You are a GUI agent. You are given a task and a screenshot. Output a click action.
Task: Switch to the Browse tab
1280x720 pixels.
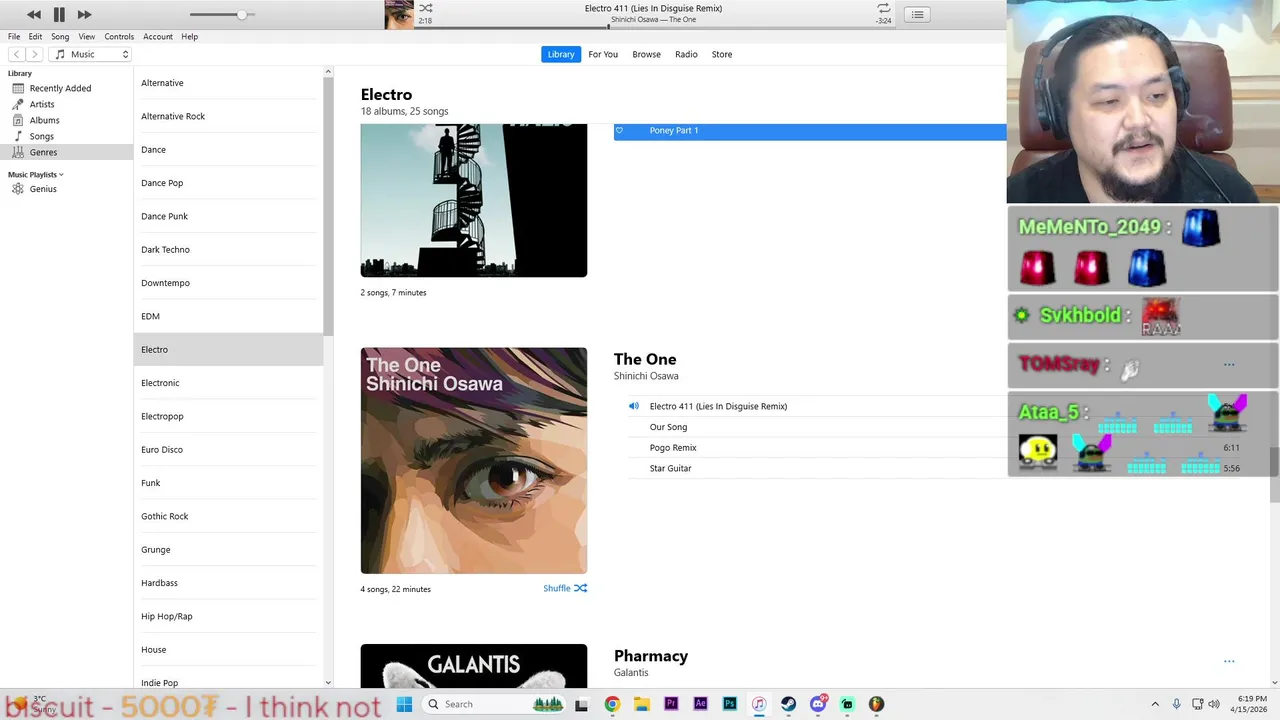(646, 54)
